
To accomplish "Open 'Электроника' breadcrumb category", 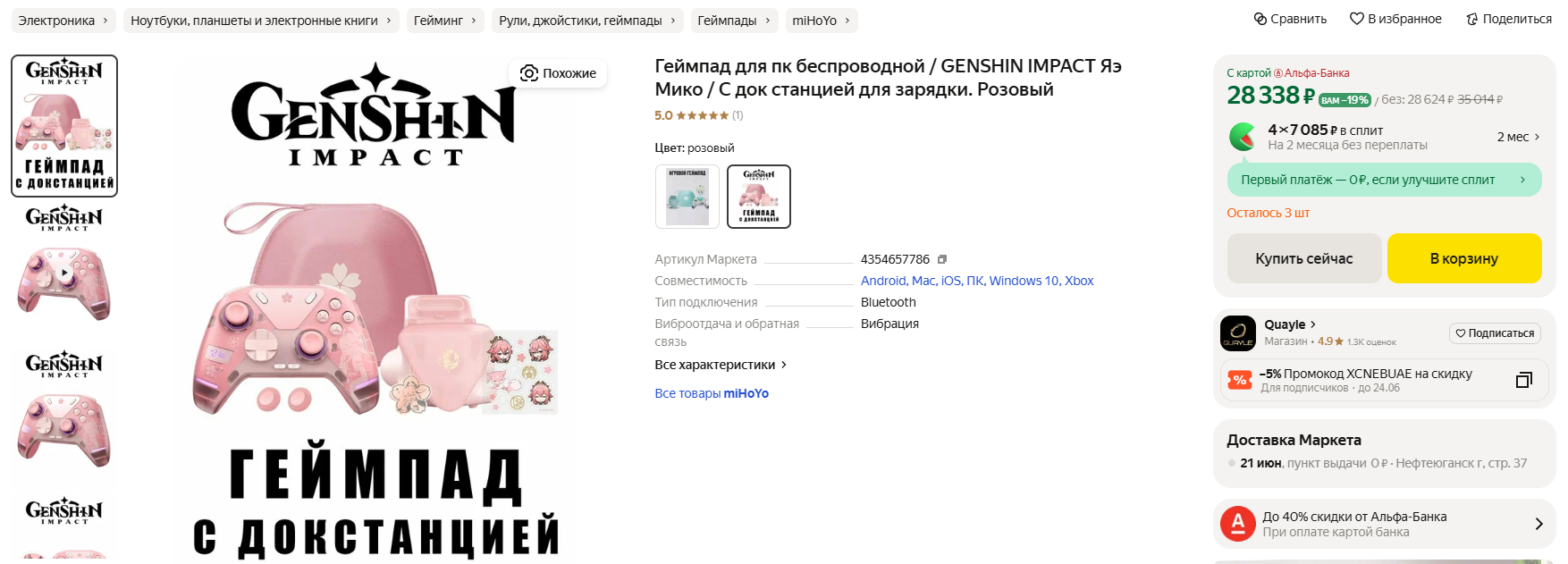I will (63, 21).
